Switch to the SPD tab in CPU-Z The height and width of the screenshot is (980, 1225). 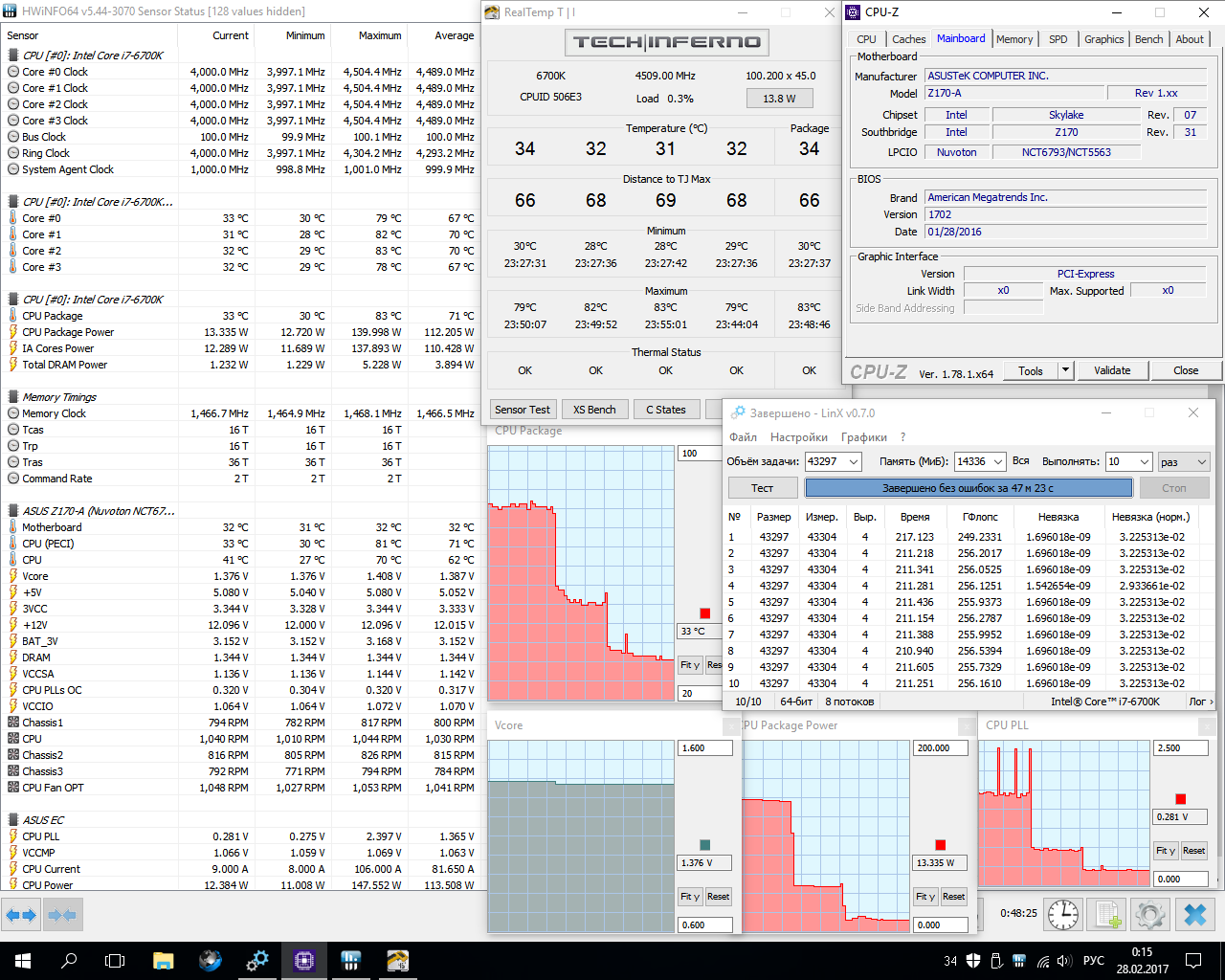[1058, 39]
